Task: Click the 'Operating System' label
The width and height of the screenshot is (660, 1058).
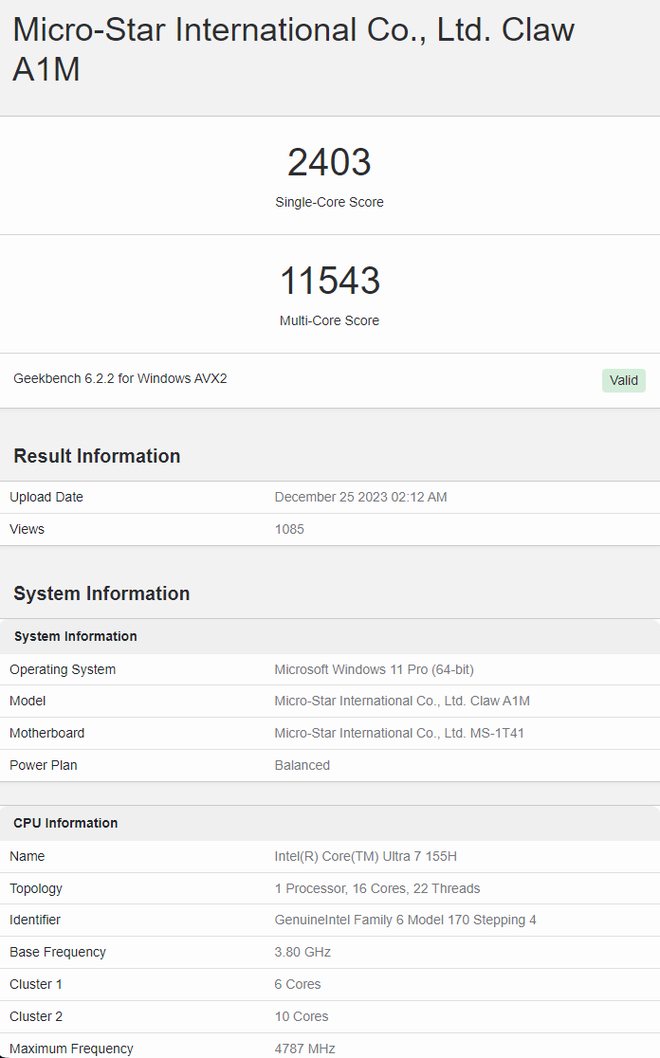Action: 63,669
